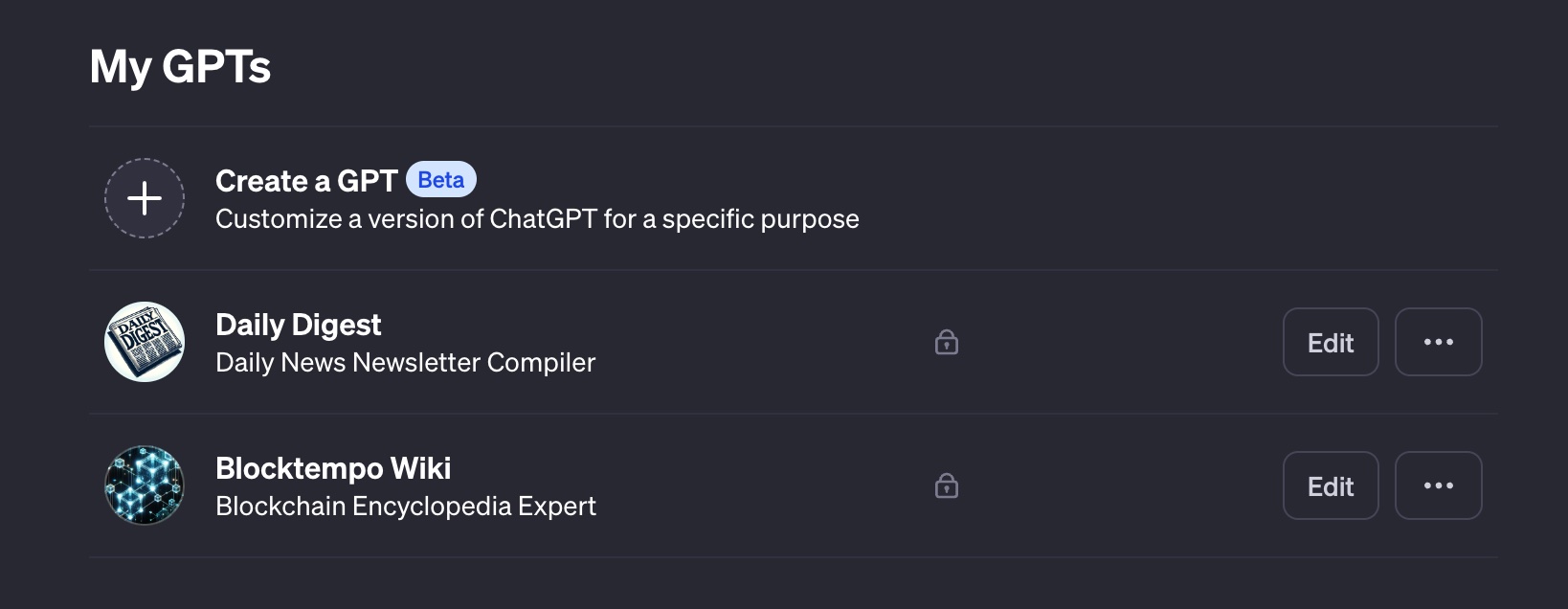Image resolution: width=1568 pixels, height=609 pixels.
Task: Open the Daily Digest newspaper avatar
Action: click(145, 342)
